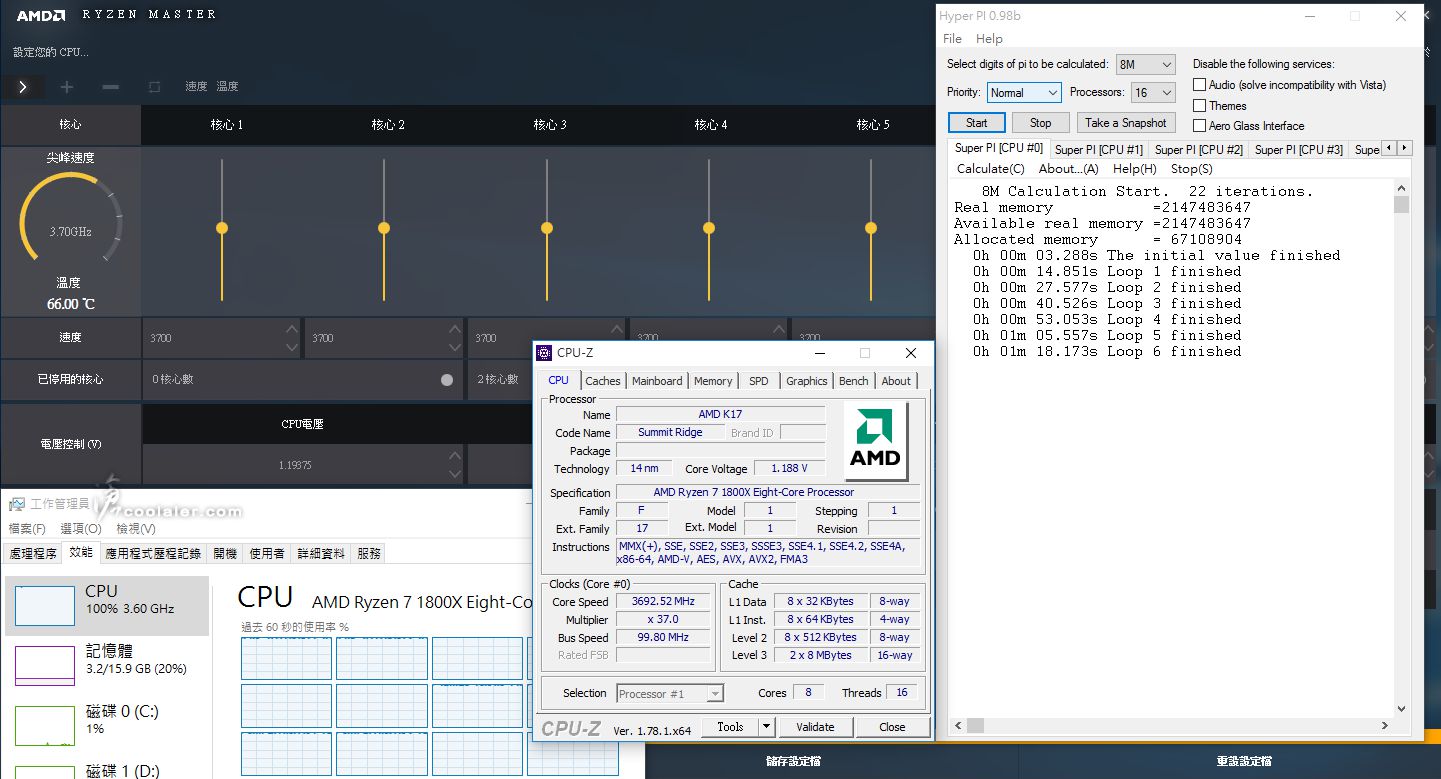Click the Core 5 (核心 5) speed slider handle
Screen dimensions: 1441x779
pyautogui.click(x=871, y=228)
